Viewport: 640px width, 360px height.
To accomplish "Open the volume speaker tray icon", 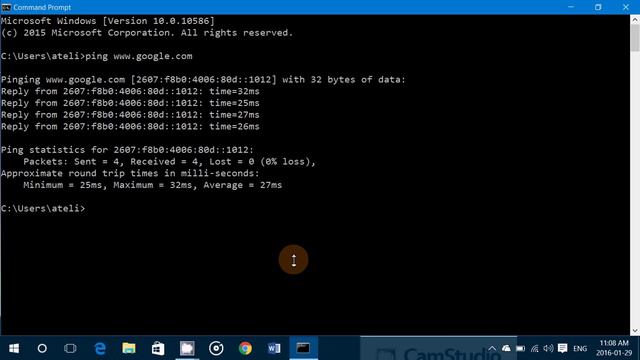I will [x=548, y=349].
